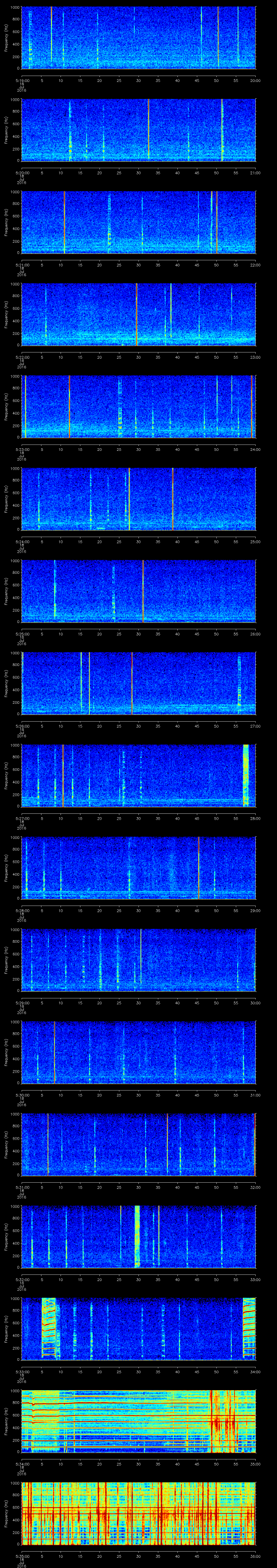Click the '5:29:00' start time label
Viewport: 277px width, 1568px height.
click(22, 1003)
